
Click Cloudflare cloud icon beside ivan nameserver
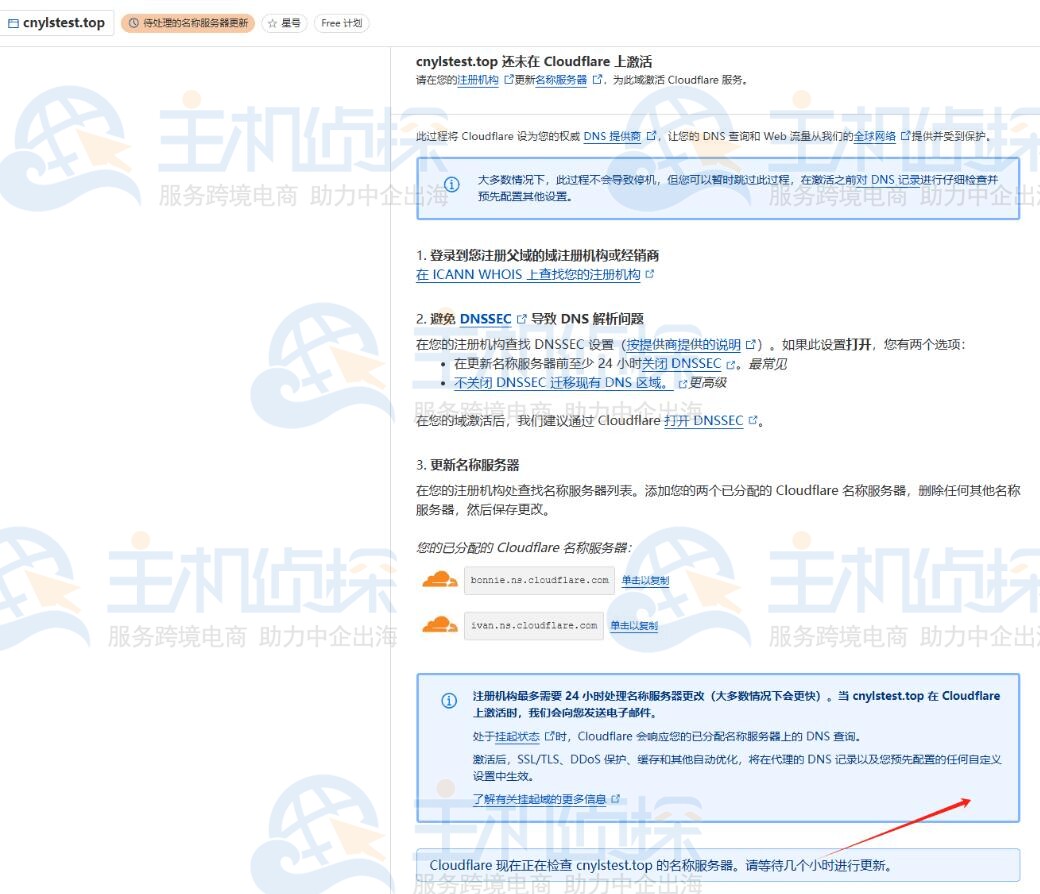pyautogui.click(x=440, y=626)
